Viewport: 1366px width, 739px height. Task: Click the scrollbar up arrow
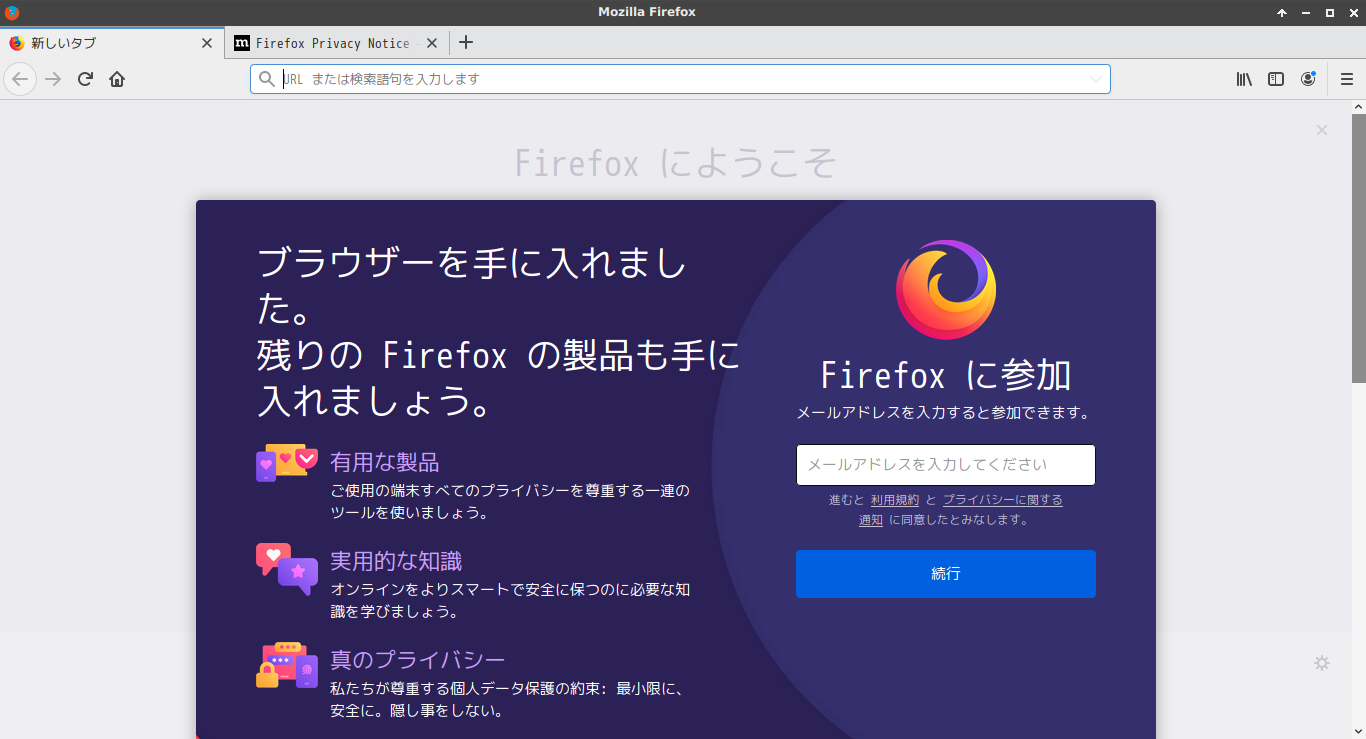[x=1359, y=106]
